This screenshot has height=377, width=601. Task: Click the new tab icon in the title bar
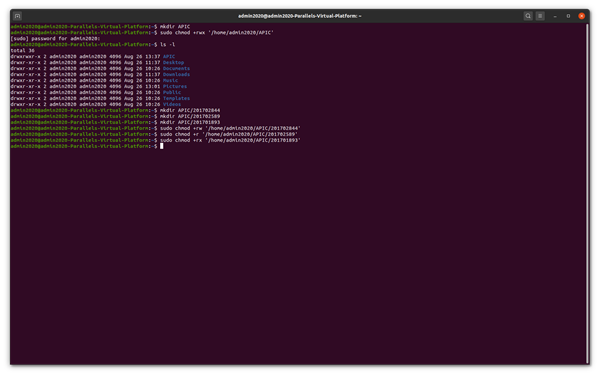[x=17, y=16]
